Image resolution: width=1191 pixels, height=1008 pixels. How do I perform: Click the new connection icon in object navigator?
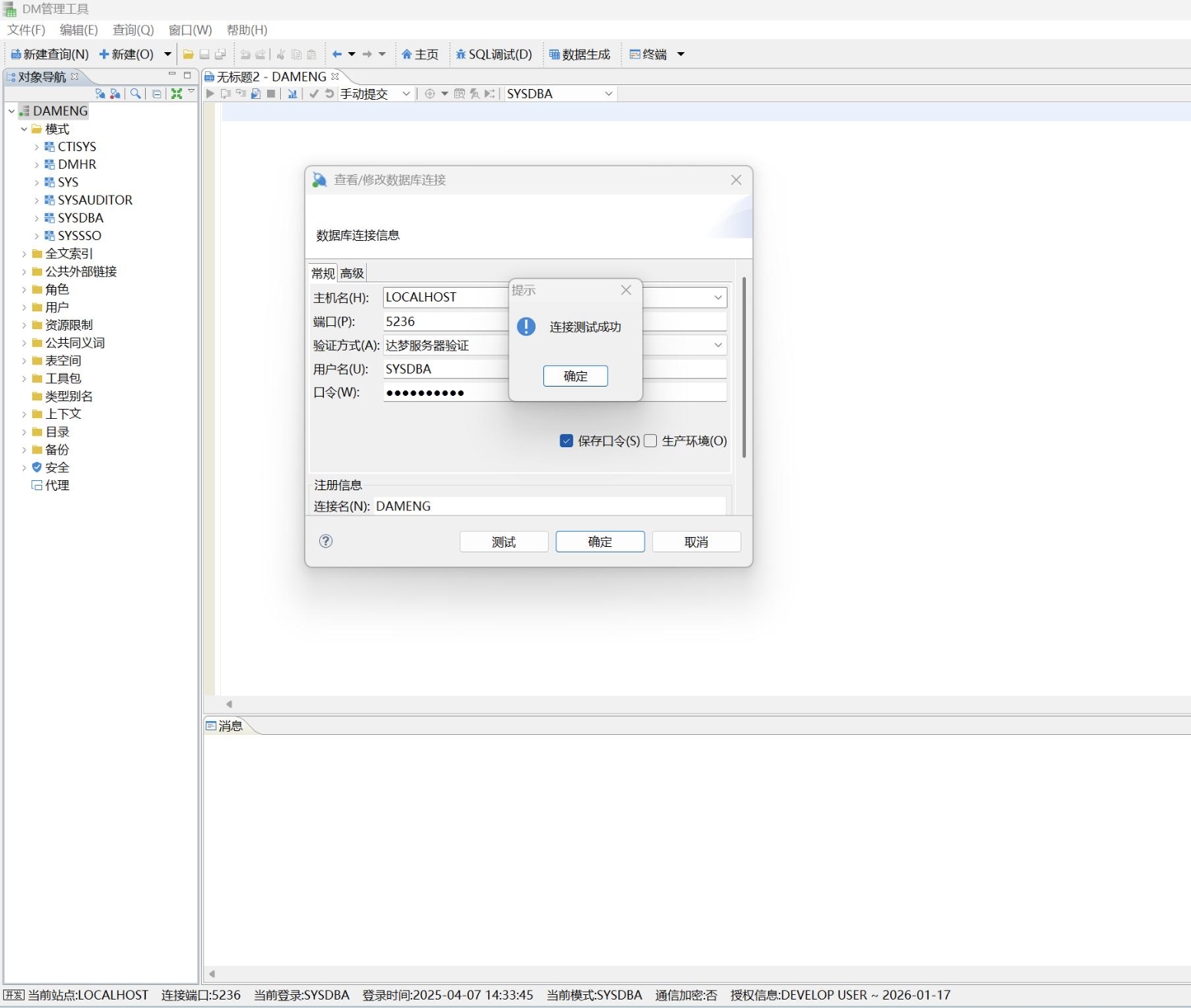100,94
